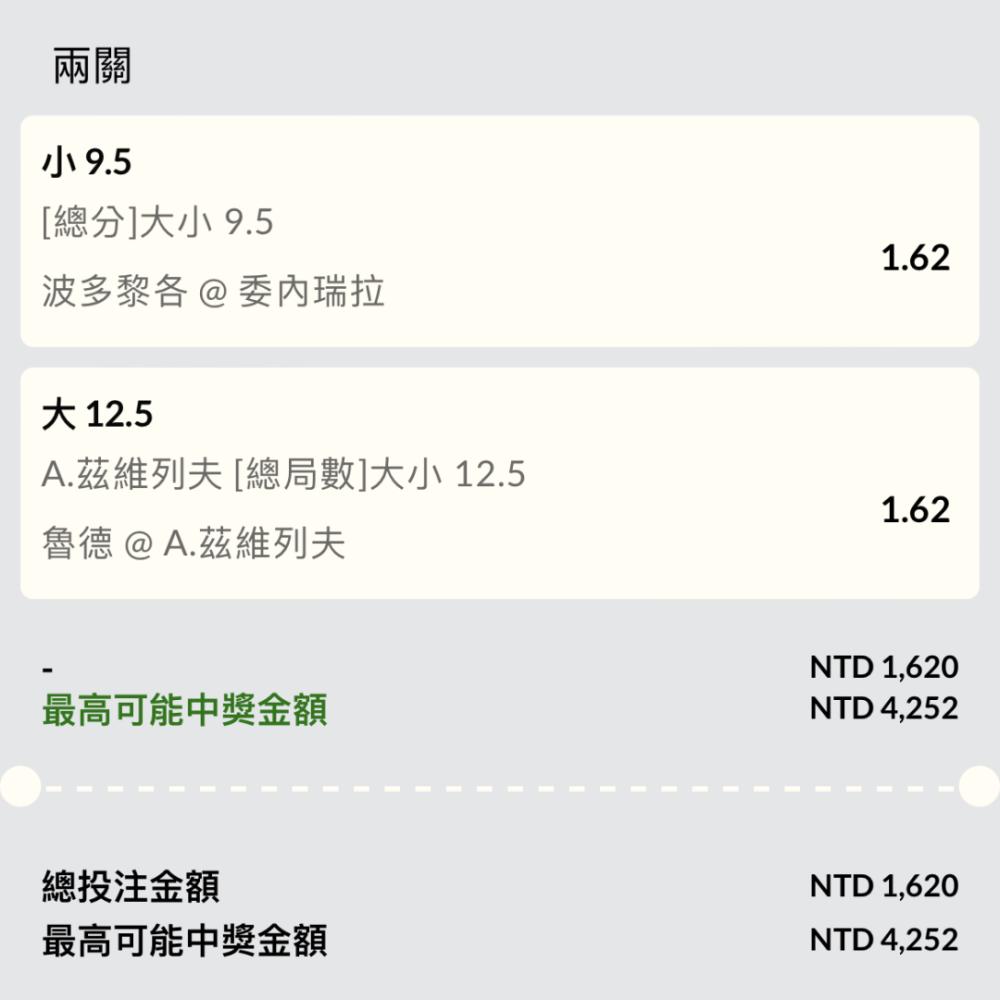Click the bottom black 最高可能中獎金額 label
The image size is (1000, 1000).
[x=185, y=941]
